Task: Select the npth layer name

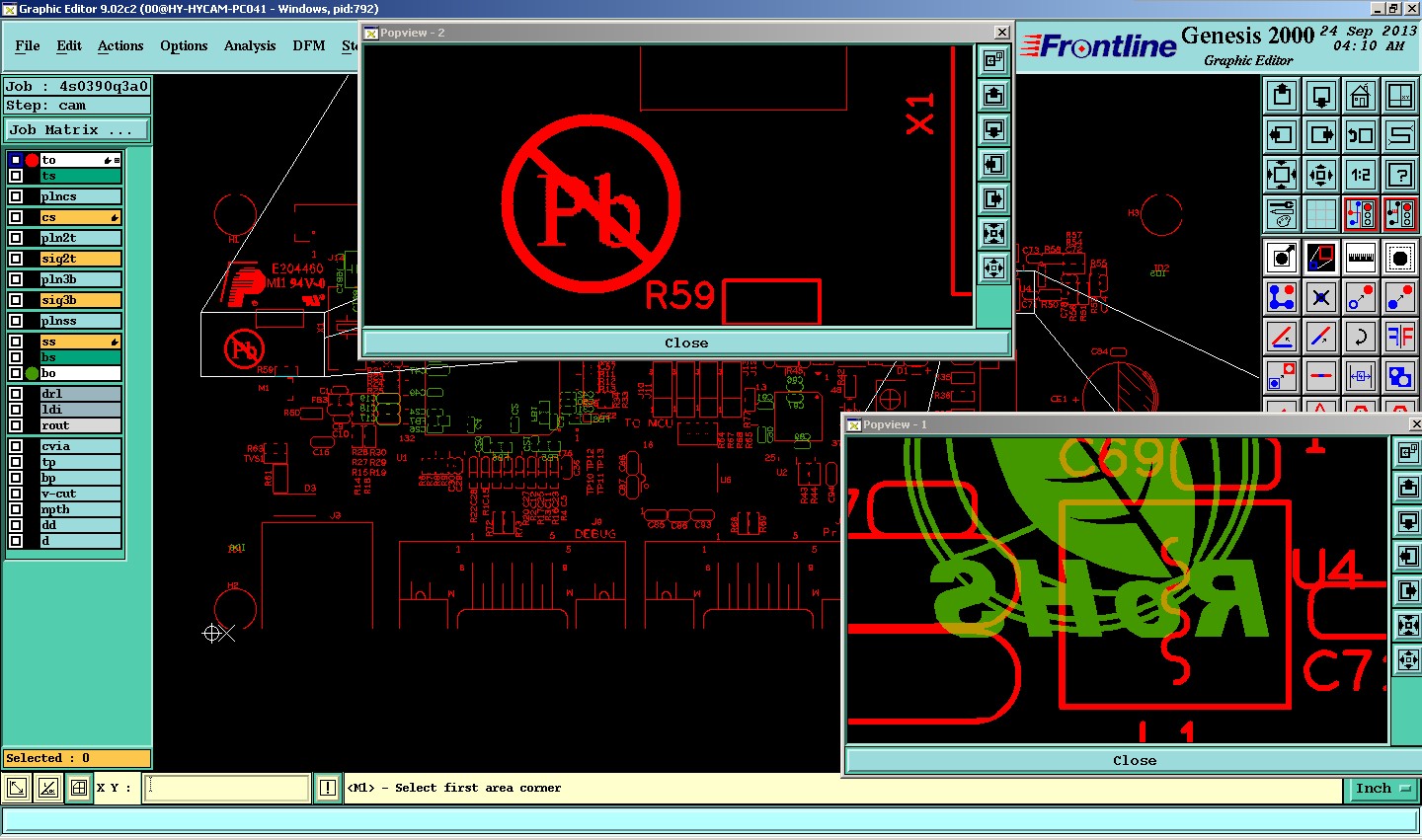Action: coord(80,509)
